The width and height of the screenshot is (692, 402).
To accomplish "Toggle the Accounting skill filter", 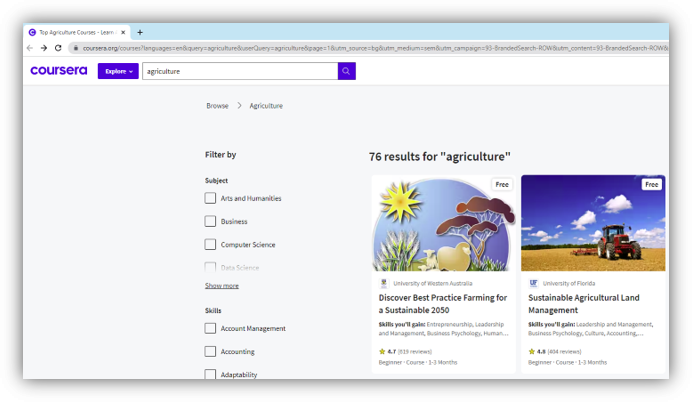I will (210, 351).
